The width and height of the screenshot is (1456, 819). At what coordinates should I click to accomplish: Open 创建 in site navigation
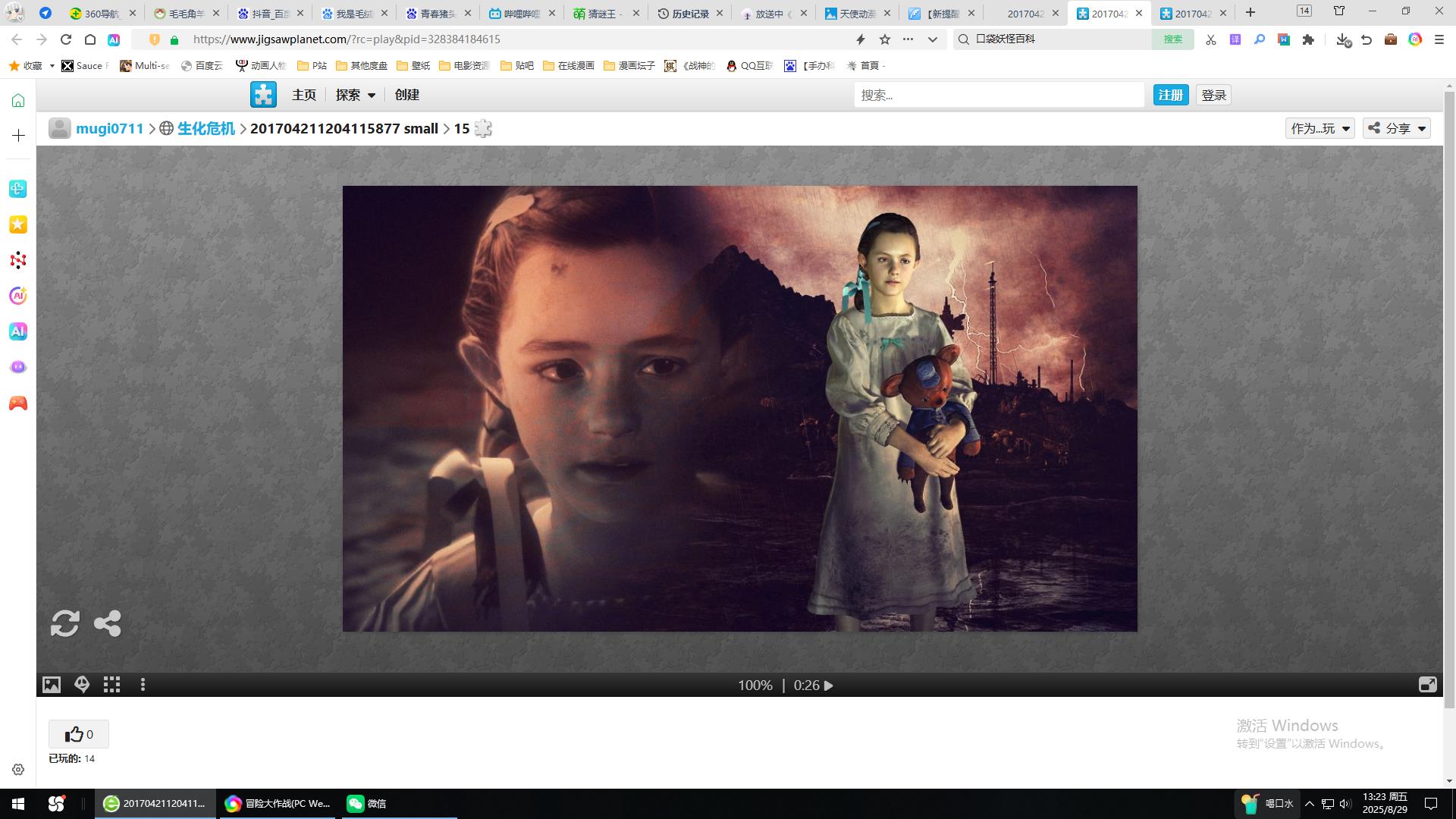point(407,95)
